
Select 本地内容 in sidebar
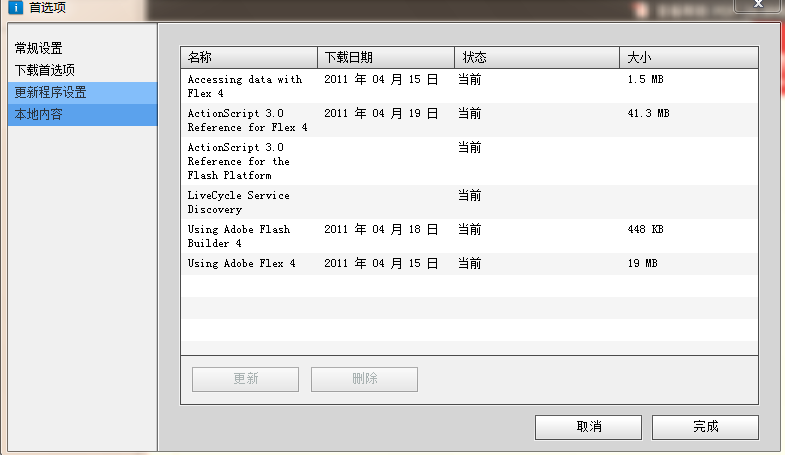[x=83, y=115]
